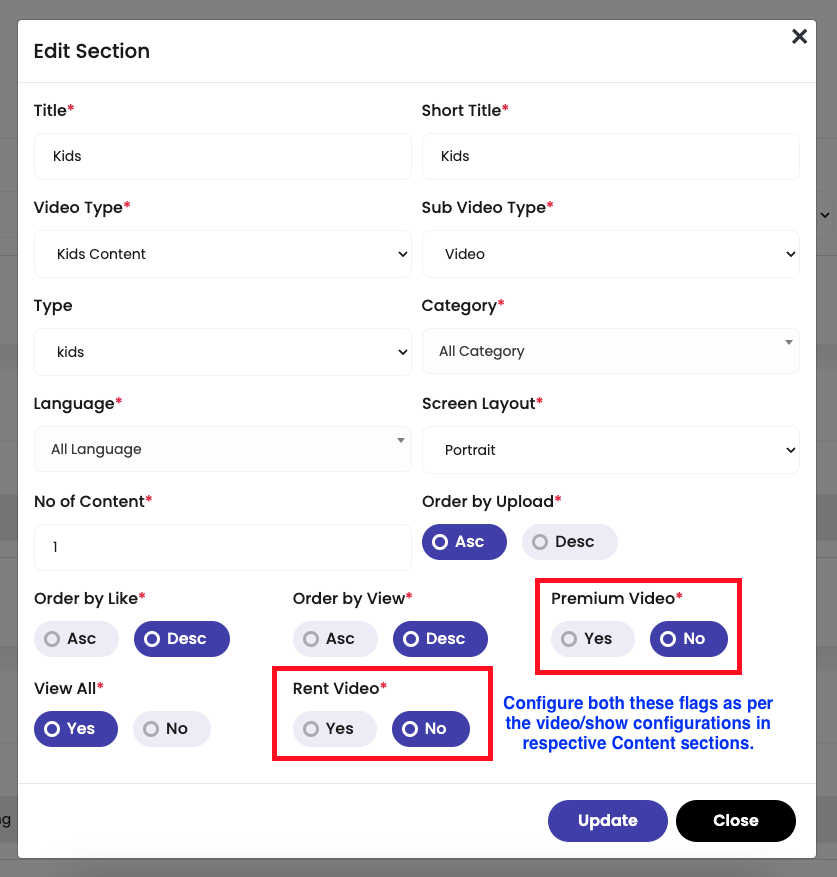Select Desc for Order by Like
Image resolution: width=837 pixels, height=877 pixels.
[x=182, y=639]
